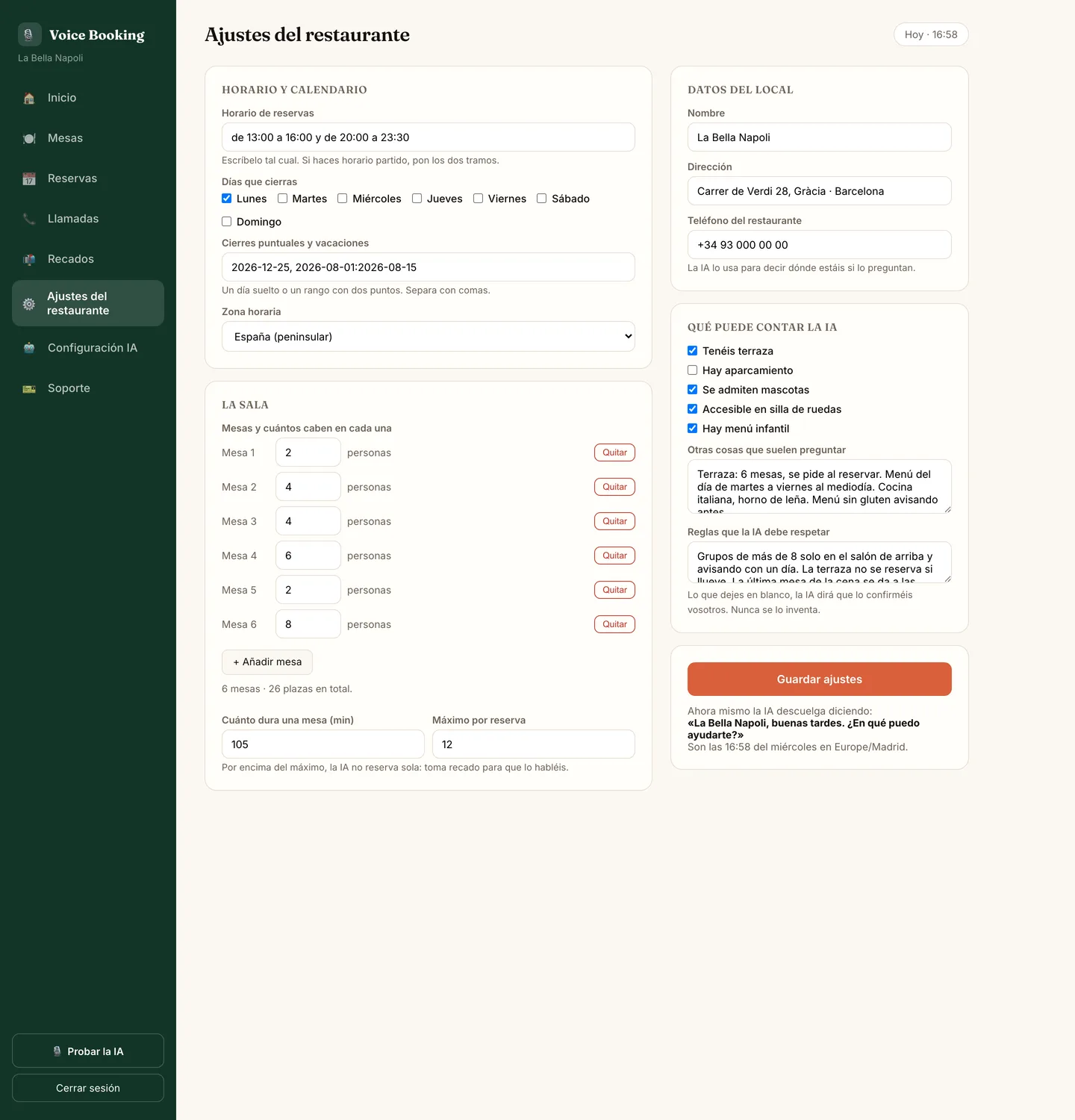This screenshot has height=1120, width=1075.
Task: Check the Viernes closing day checkbox
Action: click(x=479, y=199)
